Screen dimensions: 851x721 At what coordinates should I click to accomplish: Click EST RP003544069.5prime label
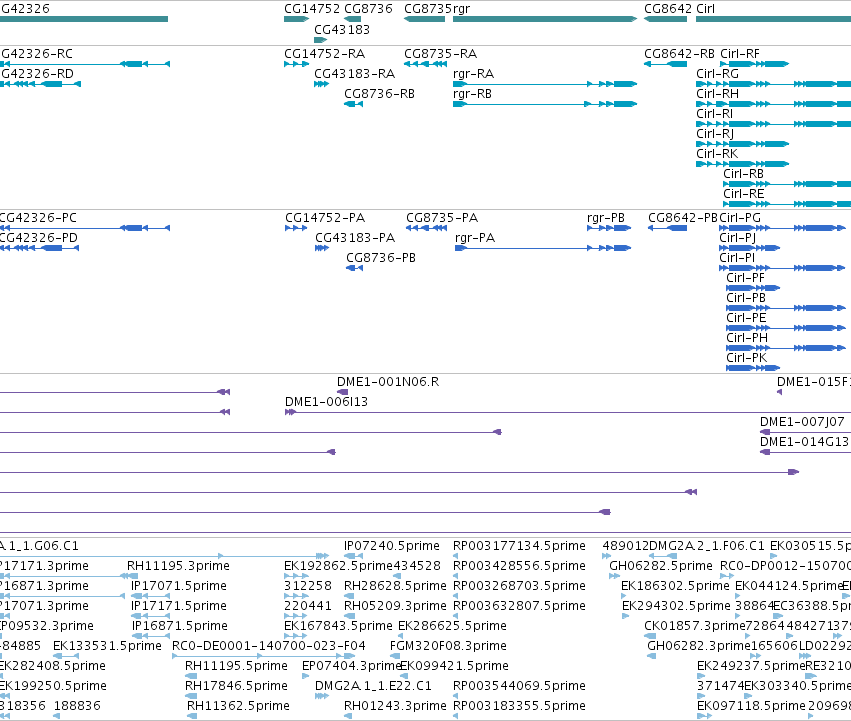(519, 686)
